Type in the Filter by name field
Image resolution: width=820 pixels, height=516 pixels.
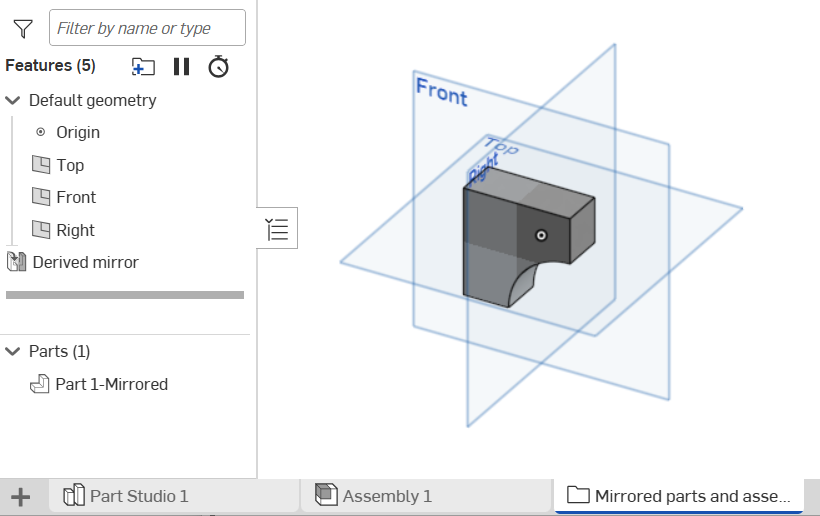[147, 28]
